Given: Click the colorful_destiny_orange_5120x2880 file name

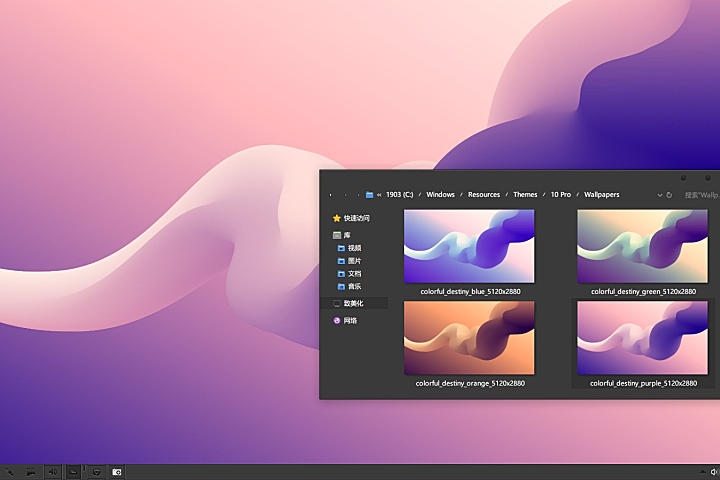Looking at the screenshot, I should pos(470,383).
